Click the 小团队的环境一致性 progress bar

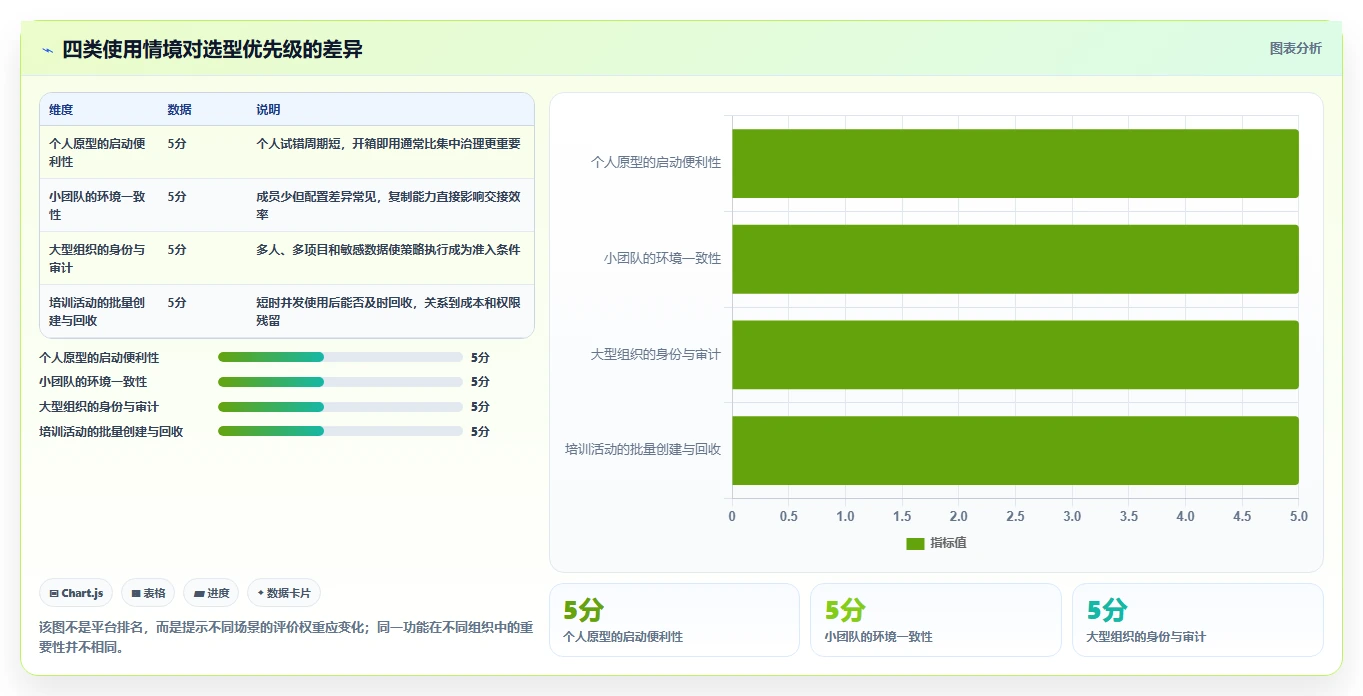(x=340, y=382)
